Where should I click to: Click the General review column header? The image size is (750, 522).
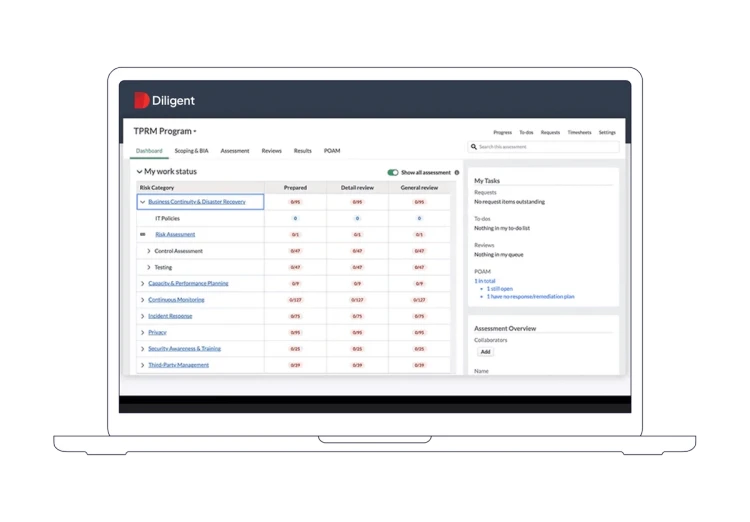[x=419, y=188]
